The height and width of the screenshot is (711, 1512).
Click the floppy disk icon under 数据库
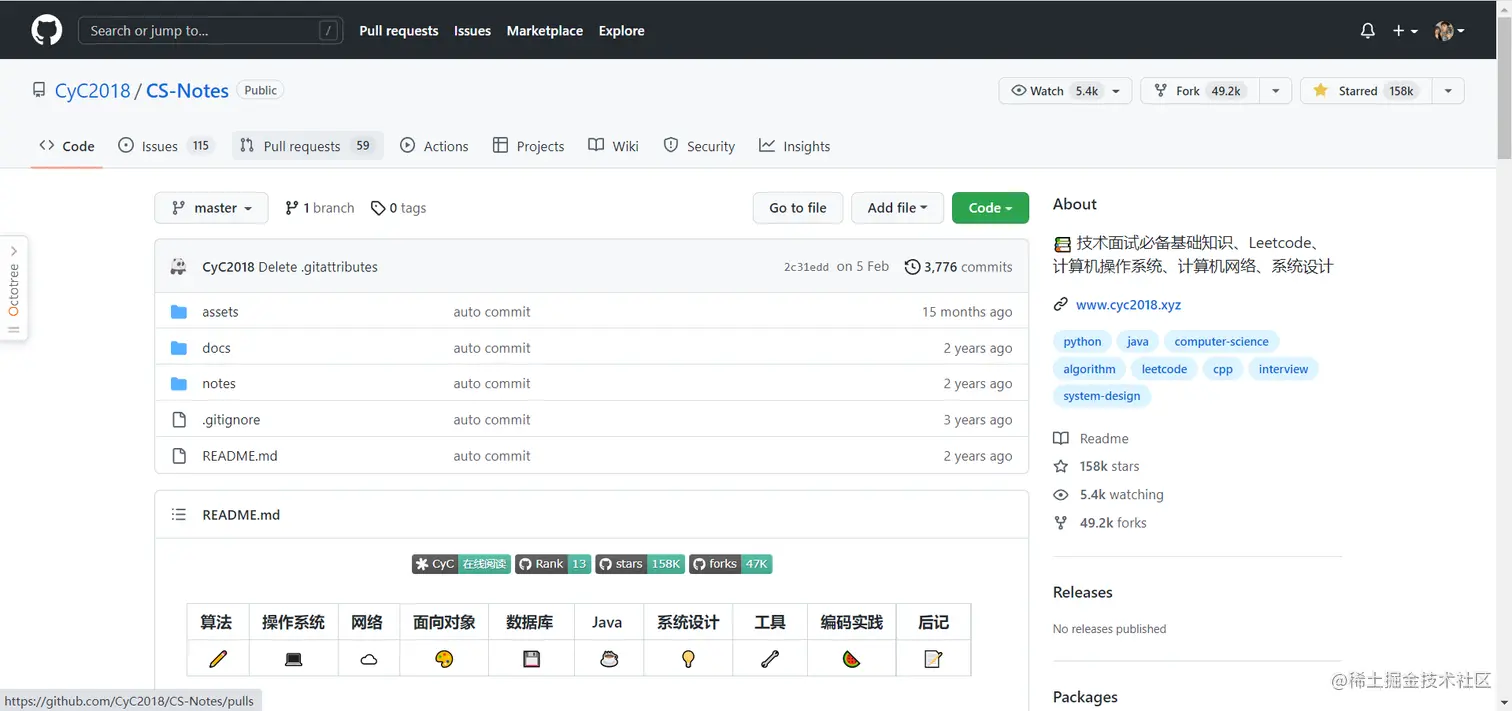point(531,659)
